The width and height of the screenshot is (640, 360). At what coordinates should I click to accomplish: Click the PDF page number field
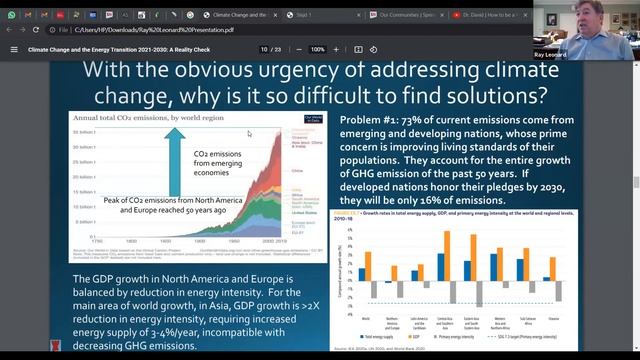point(264,49)
